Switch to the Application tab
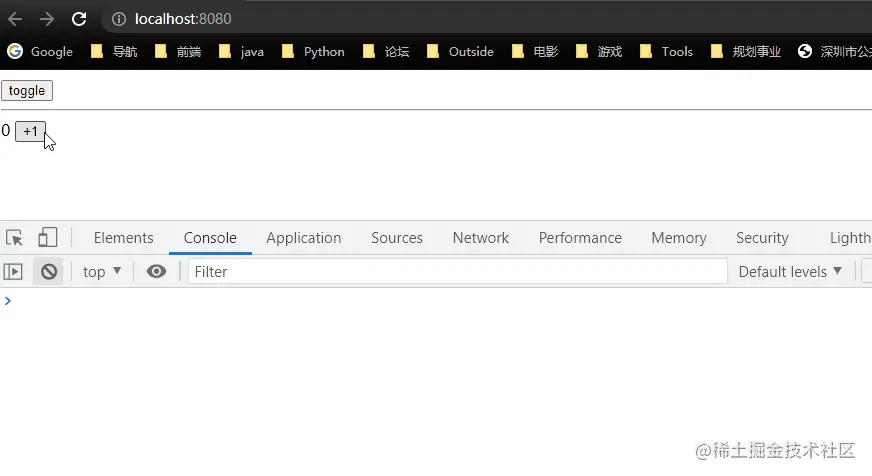 pyautogui.click(x=304, y=238)
